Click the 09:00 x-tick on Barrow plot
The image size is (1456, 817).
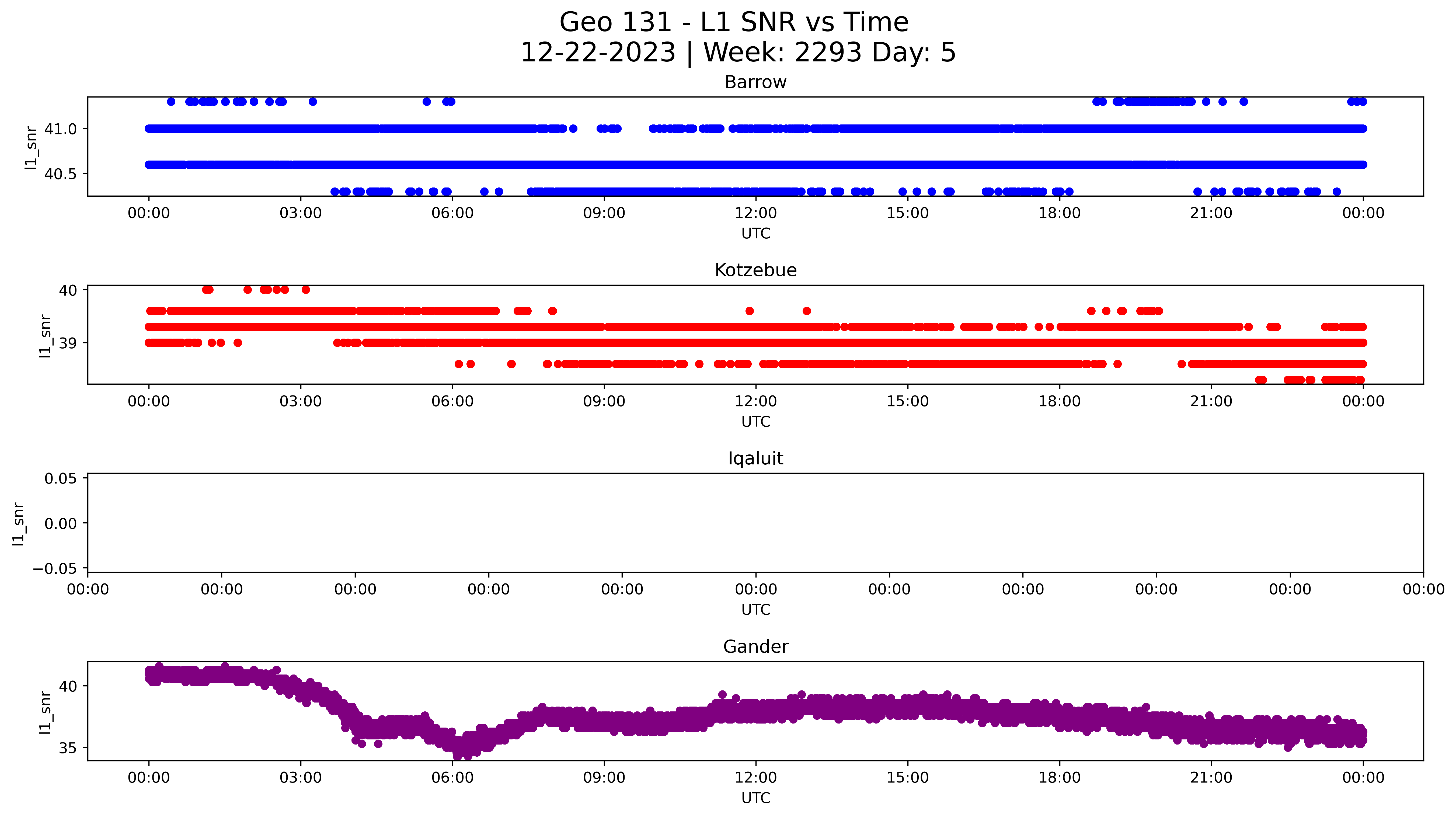604,214
